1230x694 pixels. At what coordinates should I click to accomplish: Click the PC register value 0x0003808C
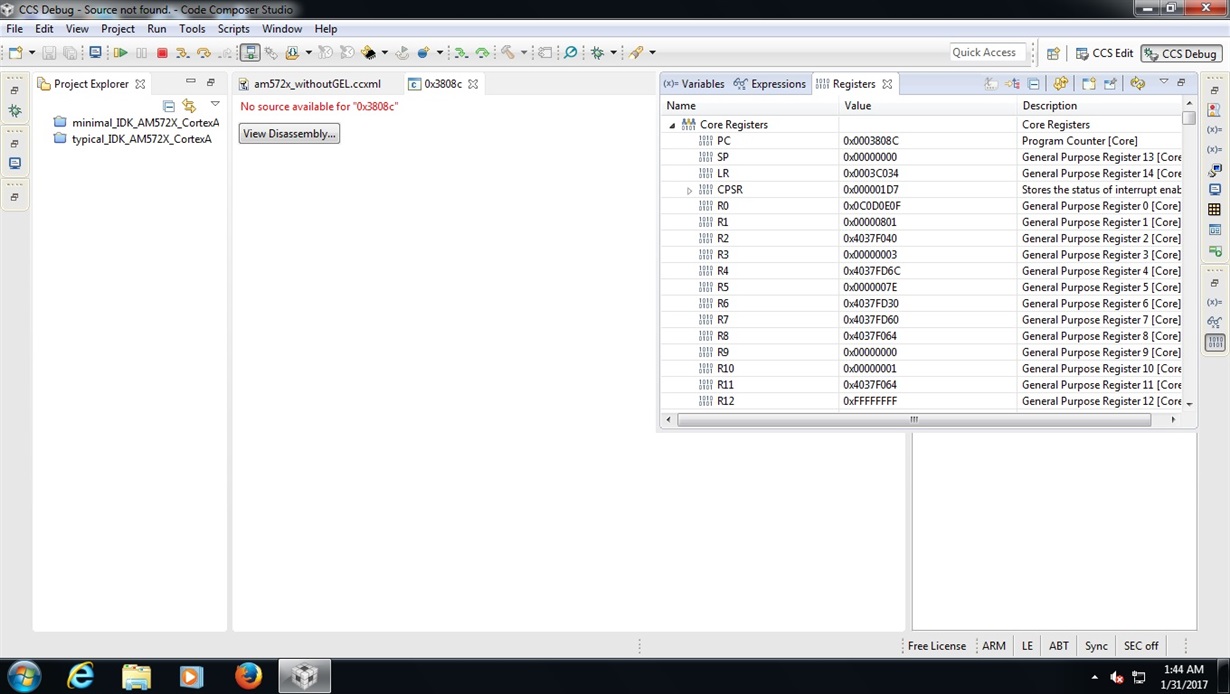tap(871, 141)
